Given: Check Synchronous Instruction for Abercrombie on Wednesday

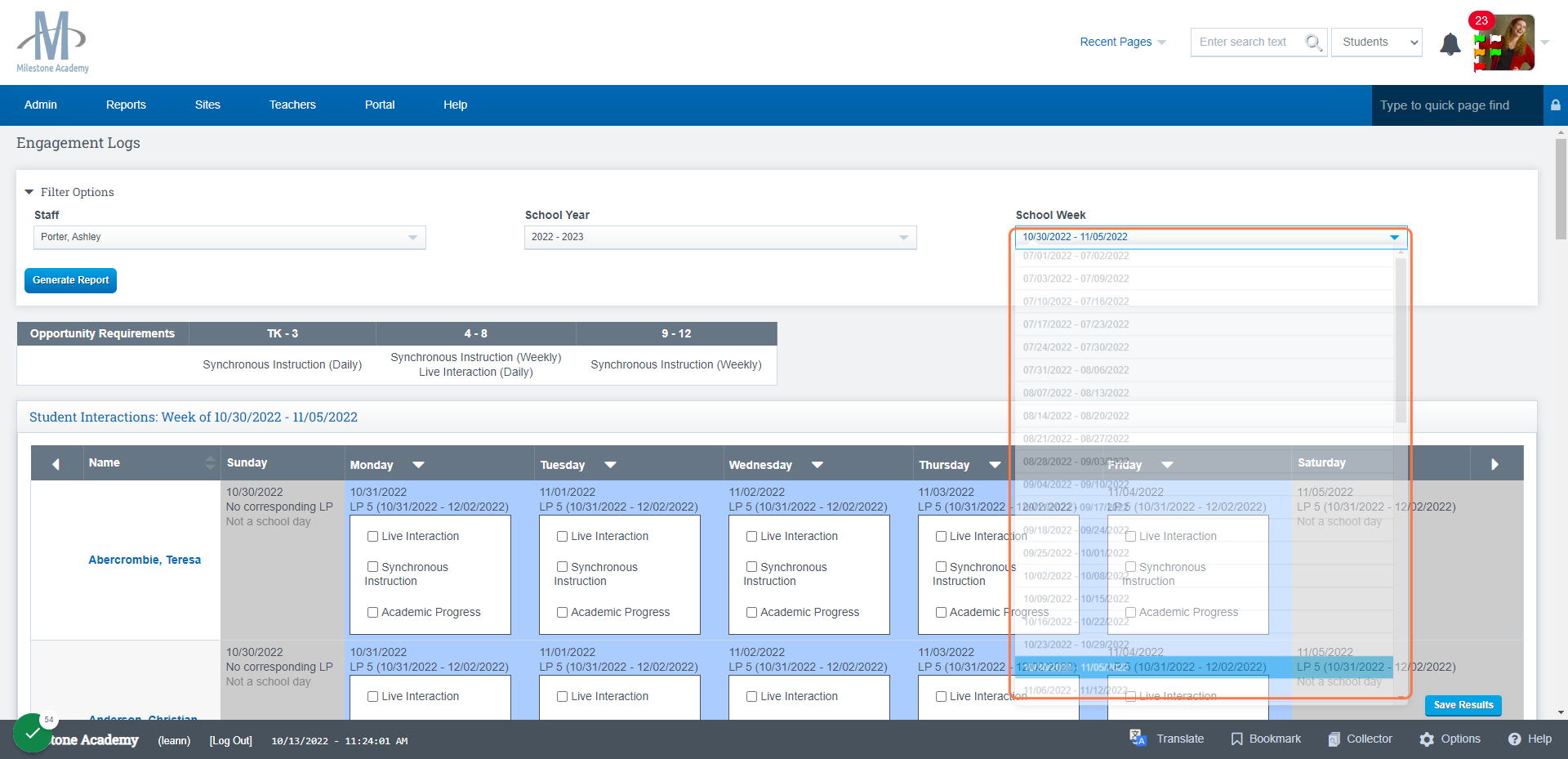Looking at the screenshot, I should pos(751,567).
